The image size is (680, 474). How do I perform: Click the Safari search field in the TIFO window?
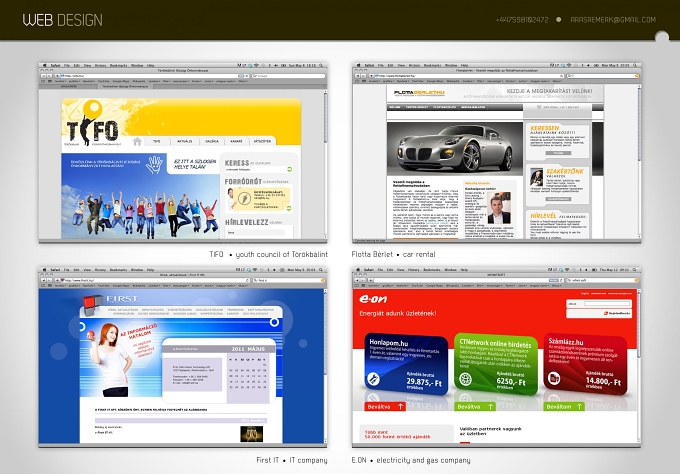point(288,76)
